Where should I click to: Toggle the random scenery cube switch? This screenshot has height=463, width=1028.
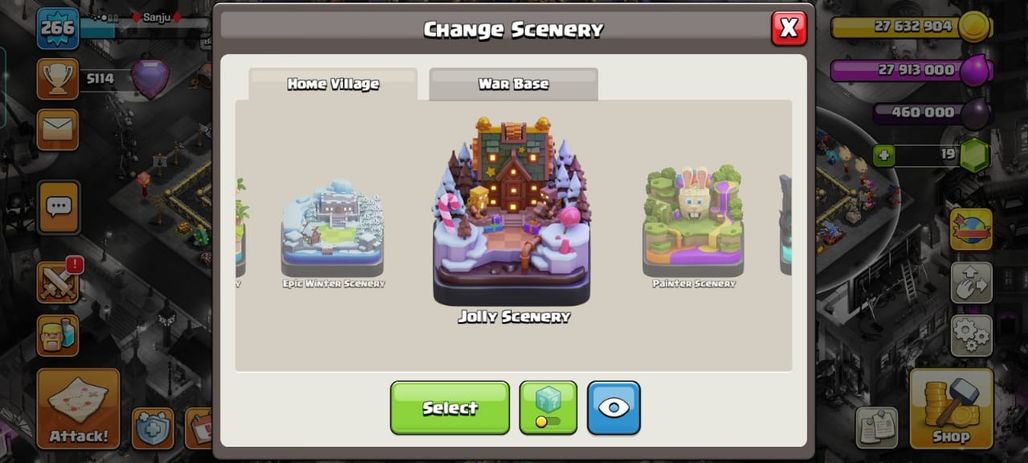pyautogui.click(x=548, y=407)
